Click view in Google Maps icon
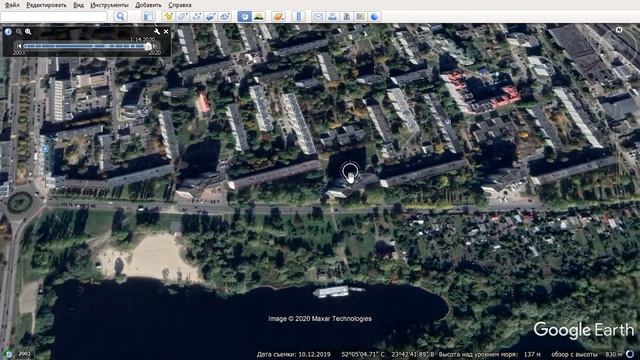Screen dimensions: 640x360 [x=360, y=16]
